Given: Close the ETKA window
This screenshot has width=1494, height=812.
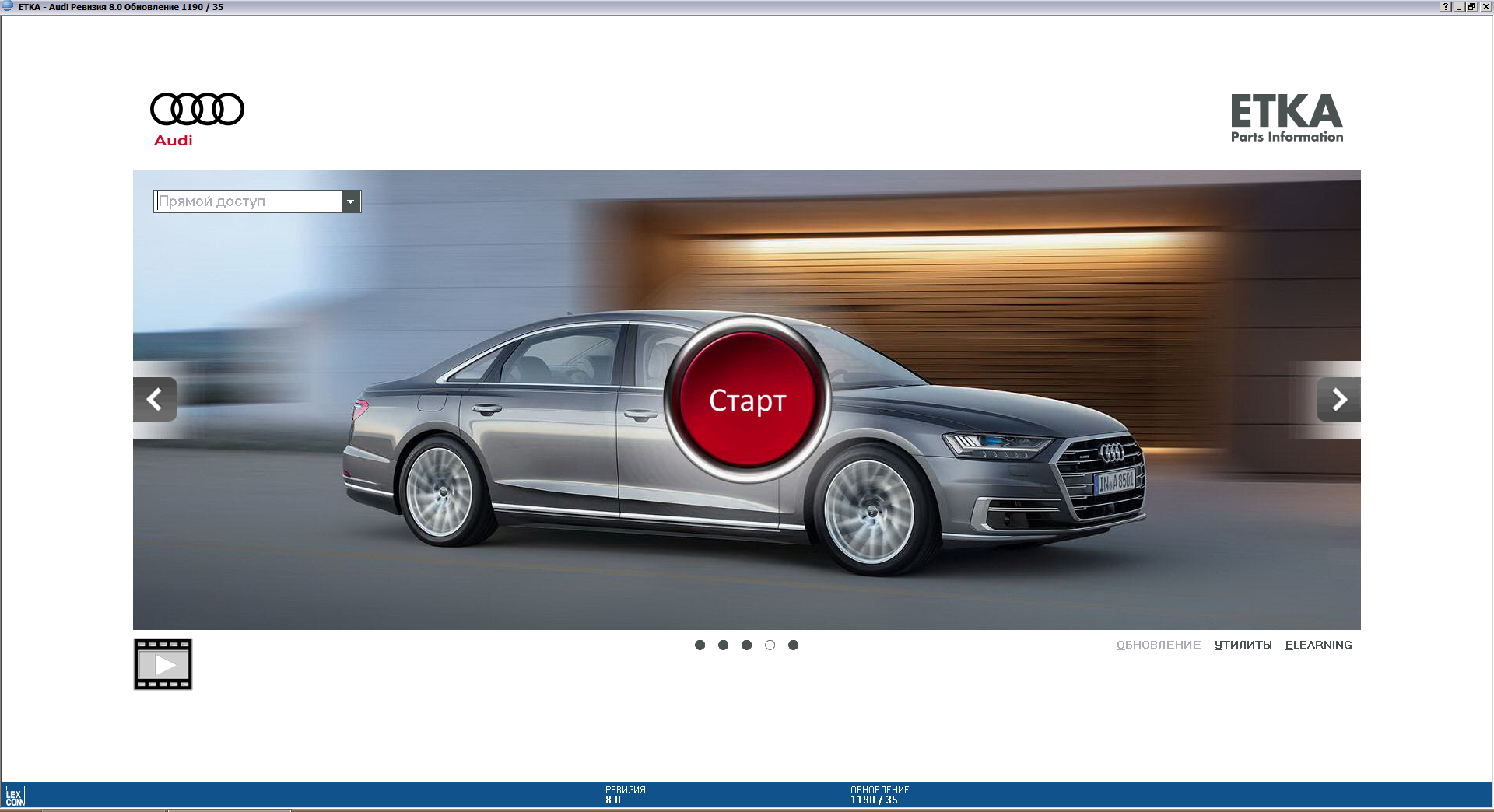Looking at the screenshot, I should pyautogui.click(x=1485, y=6).
